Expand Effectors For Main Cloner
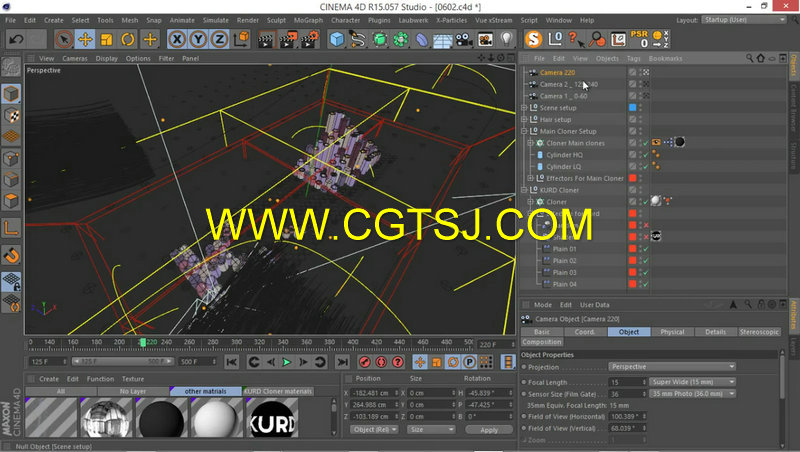 [531, 178]
